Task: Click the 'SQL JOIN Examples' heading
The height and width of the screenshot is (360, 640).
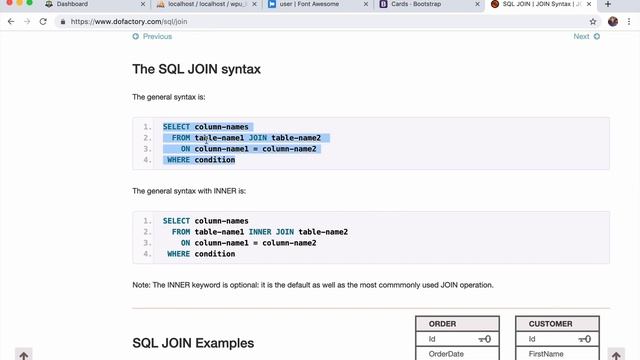Action: pos(193,343)
